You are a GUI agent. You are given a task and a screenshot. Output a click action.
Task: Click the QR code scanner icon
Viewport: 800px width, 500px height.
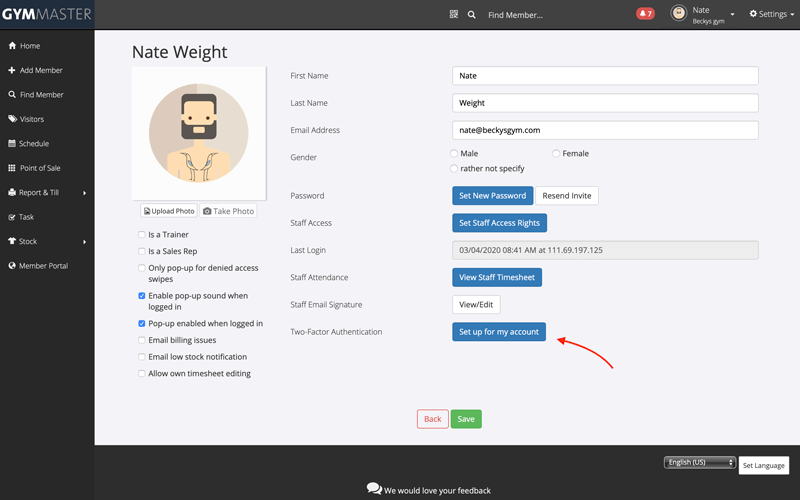tap(454, 15)
